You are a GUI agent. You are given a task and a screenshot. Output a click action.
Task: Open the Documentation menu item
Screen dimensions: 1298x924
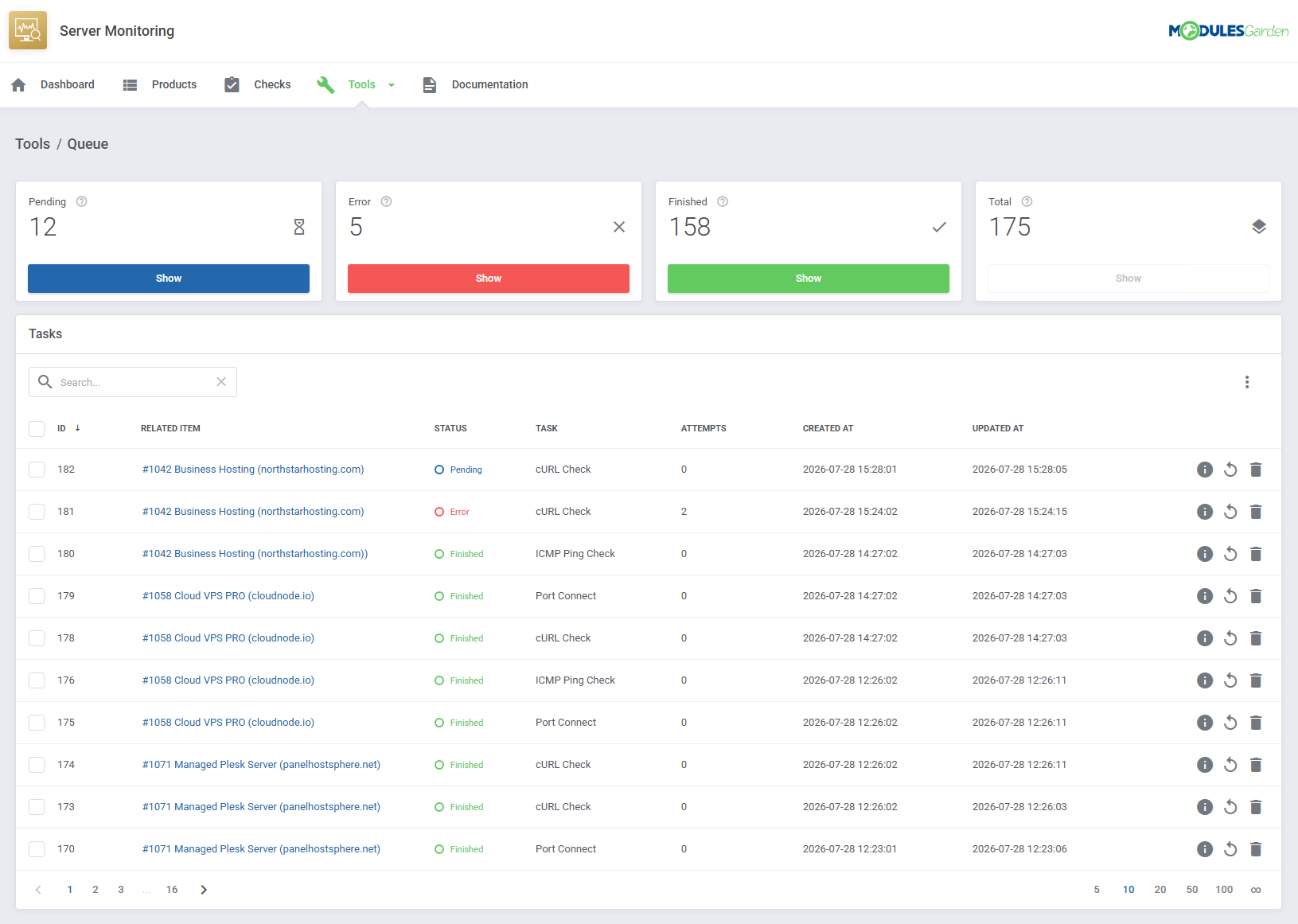pos(475,84)
